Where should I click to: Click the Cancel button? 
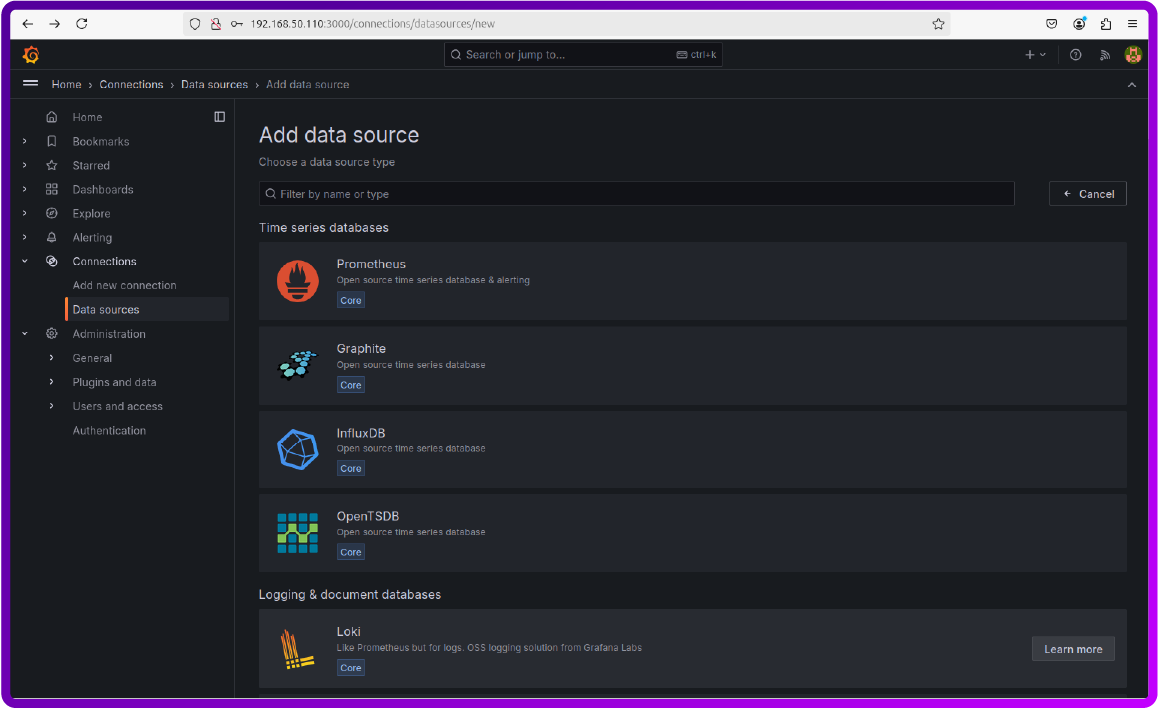tap(1088, 193)
